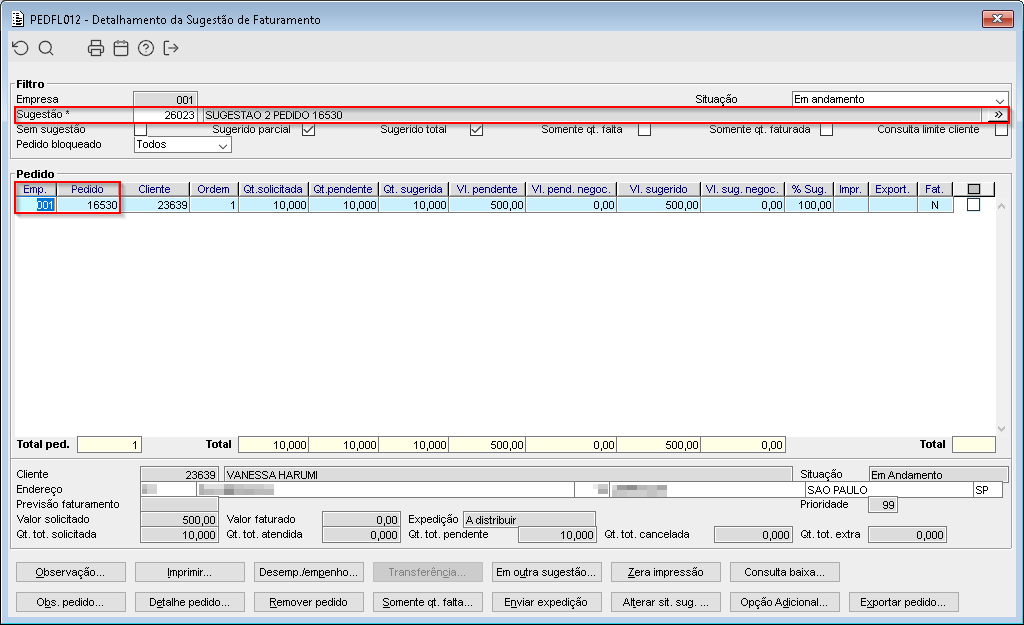Click the refresh/undo arrow toolbar icon
The image size is (1024, 625).
21,48
